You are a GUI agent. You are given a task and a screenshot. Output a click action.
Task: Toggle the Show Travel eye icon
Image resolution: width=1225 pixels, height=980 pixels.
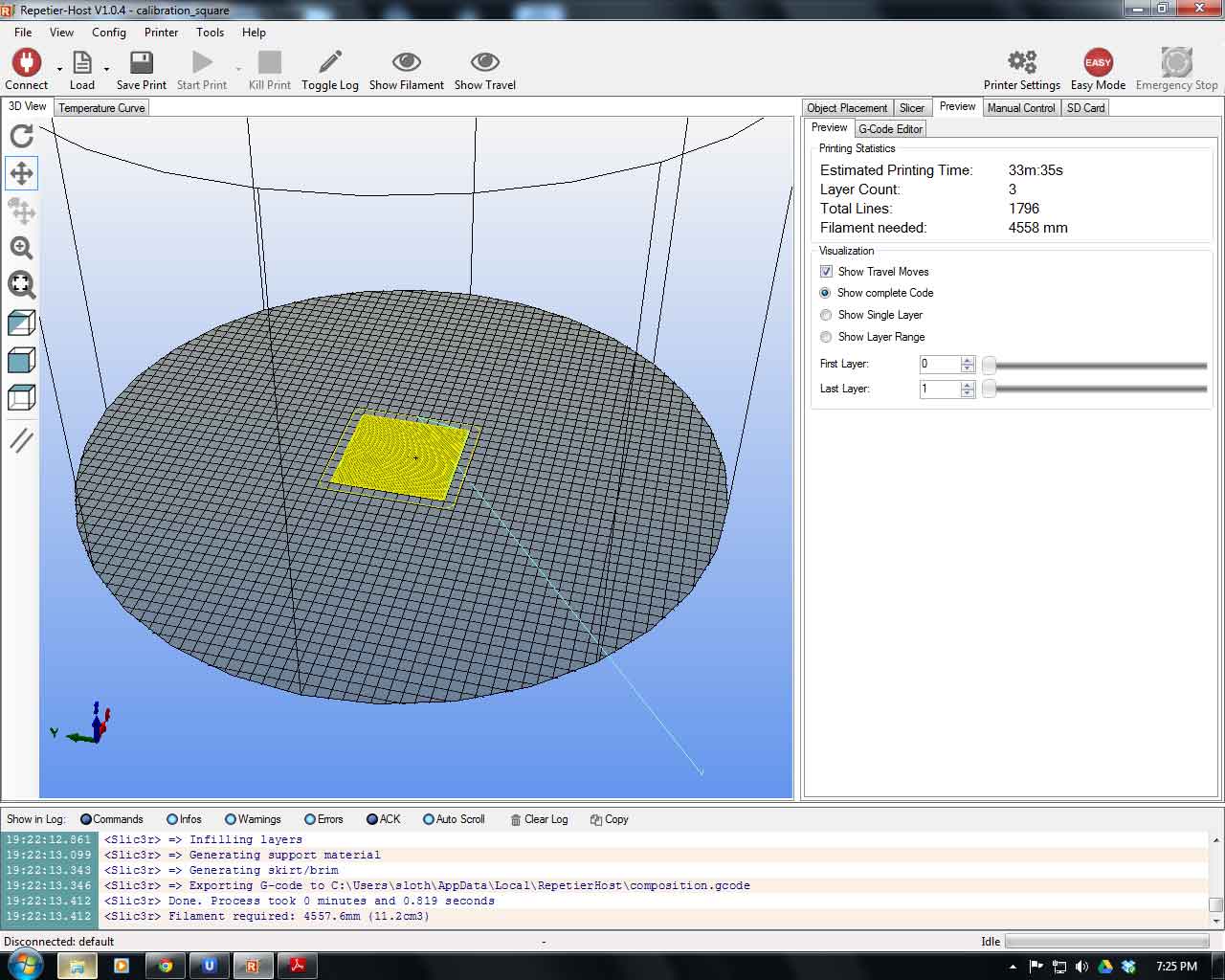(x=485, y=63)
